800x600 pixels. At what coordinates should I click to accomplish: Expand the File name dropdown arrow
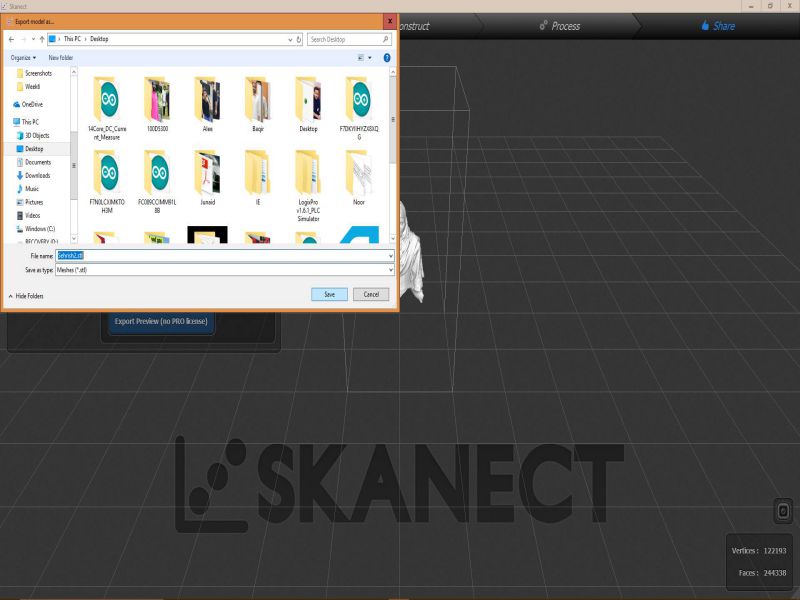391,256
